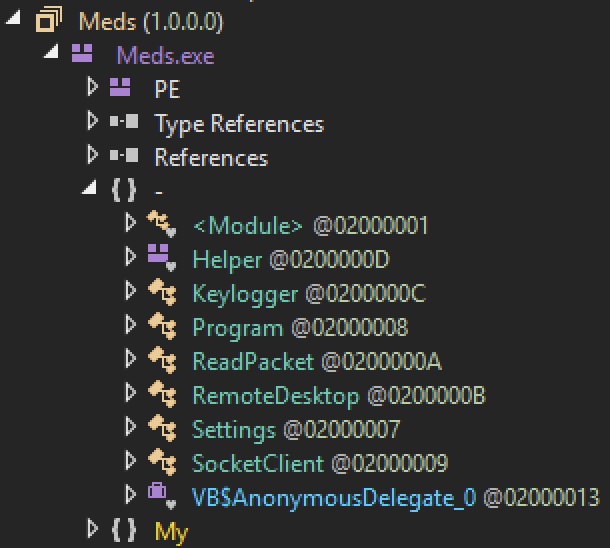Select the Settings class entry

click(233, 429)
